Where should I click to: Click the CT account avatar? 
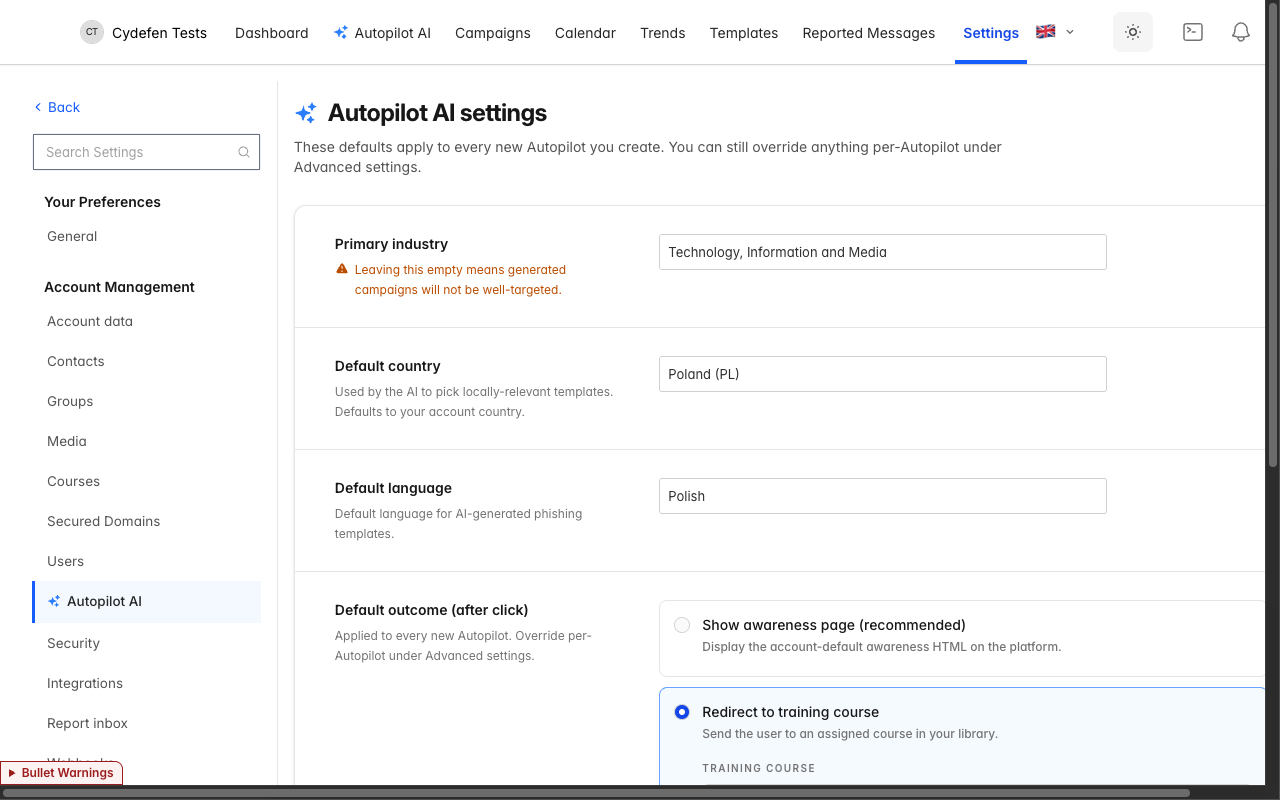[92, 32]
